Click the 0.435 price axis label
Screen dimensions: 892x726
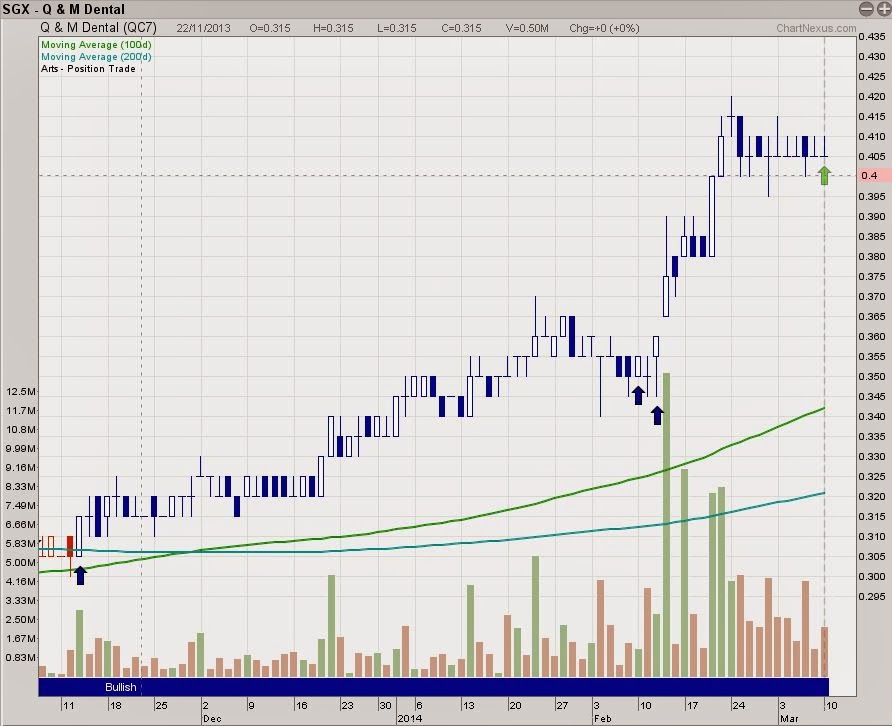pyautogui.click(x=872, y=36)
